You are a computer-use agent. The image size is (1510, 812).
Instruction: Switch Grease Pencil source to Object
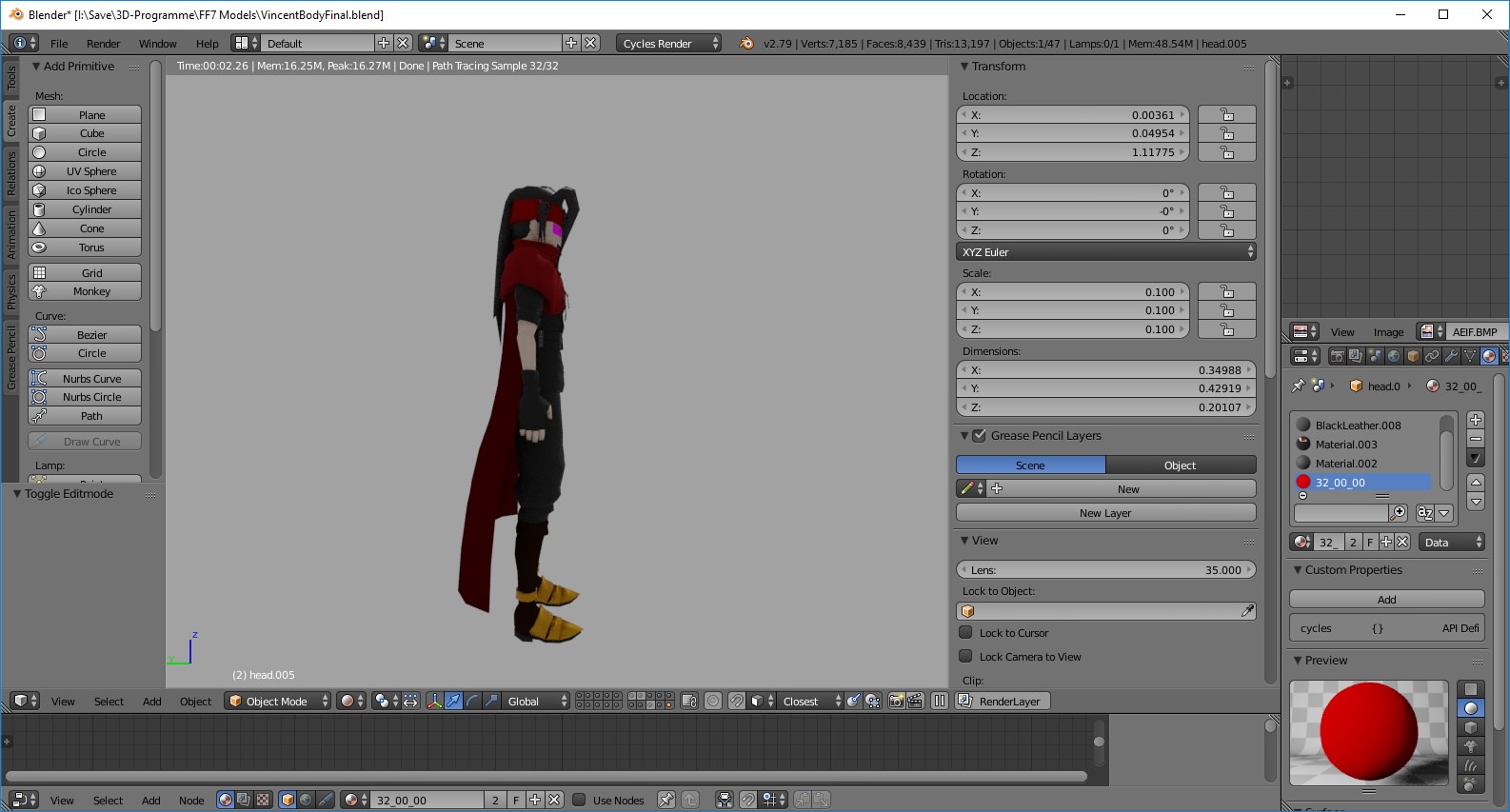1181,465
